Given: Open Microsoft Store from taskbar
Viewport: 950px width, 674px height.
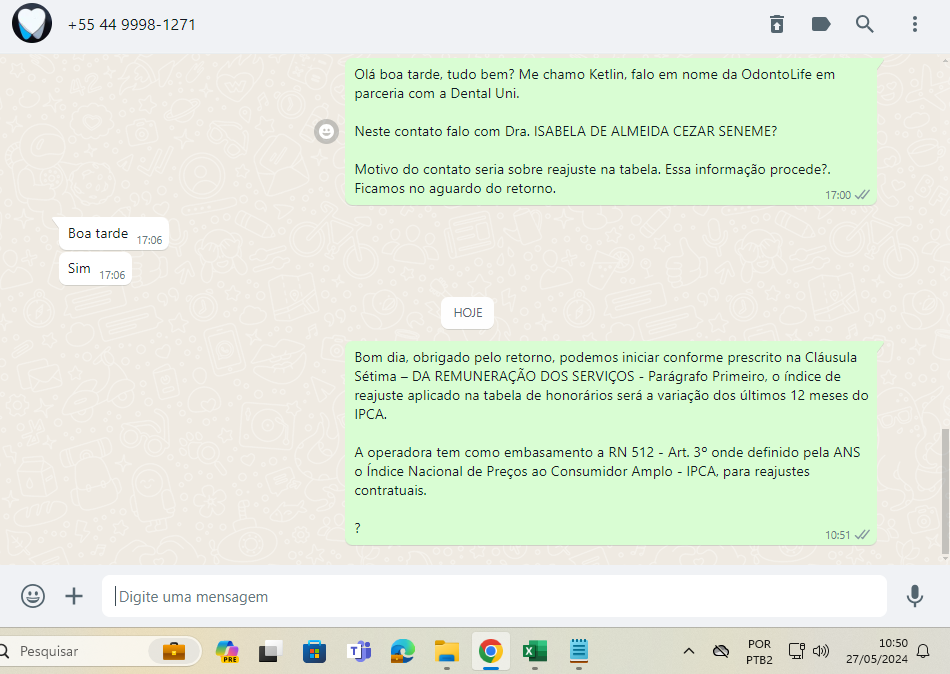Looking at the screenshot, I should click(x=314, y=651).
